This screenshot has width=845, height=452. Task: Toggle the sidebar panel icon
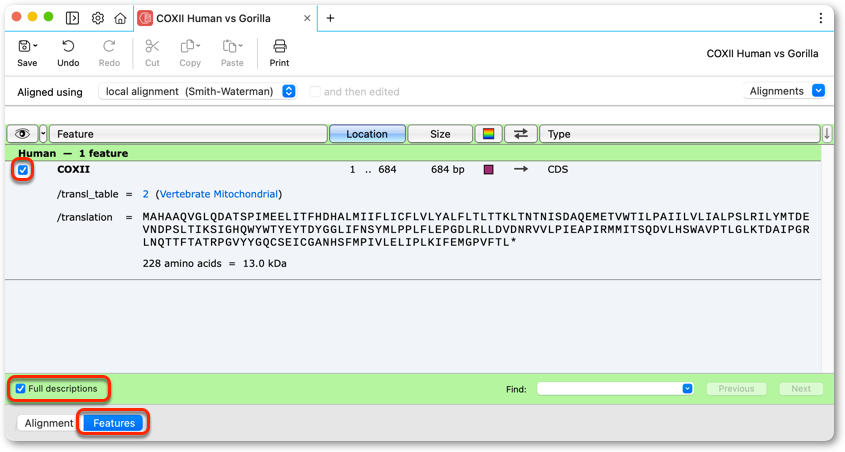[72, 18]
